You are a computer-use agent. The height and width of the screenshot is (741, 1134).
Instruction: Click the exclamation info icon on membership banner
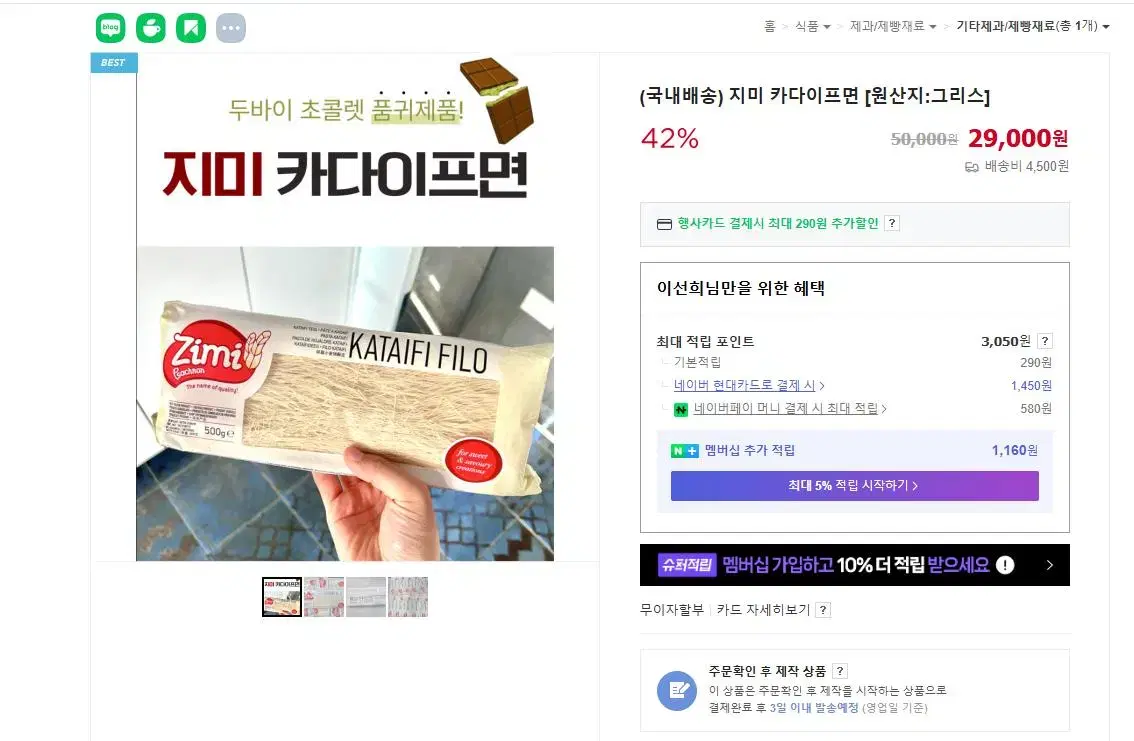[1005, 565]
